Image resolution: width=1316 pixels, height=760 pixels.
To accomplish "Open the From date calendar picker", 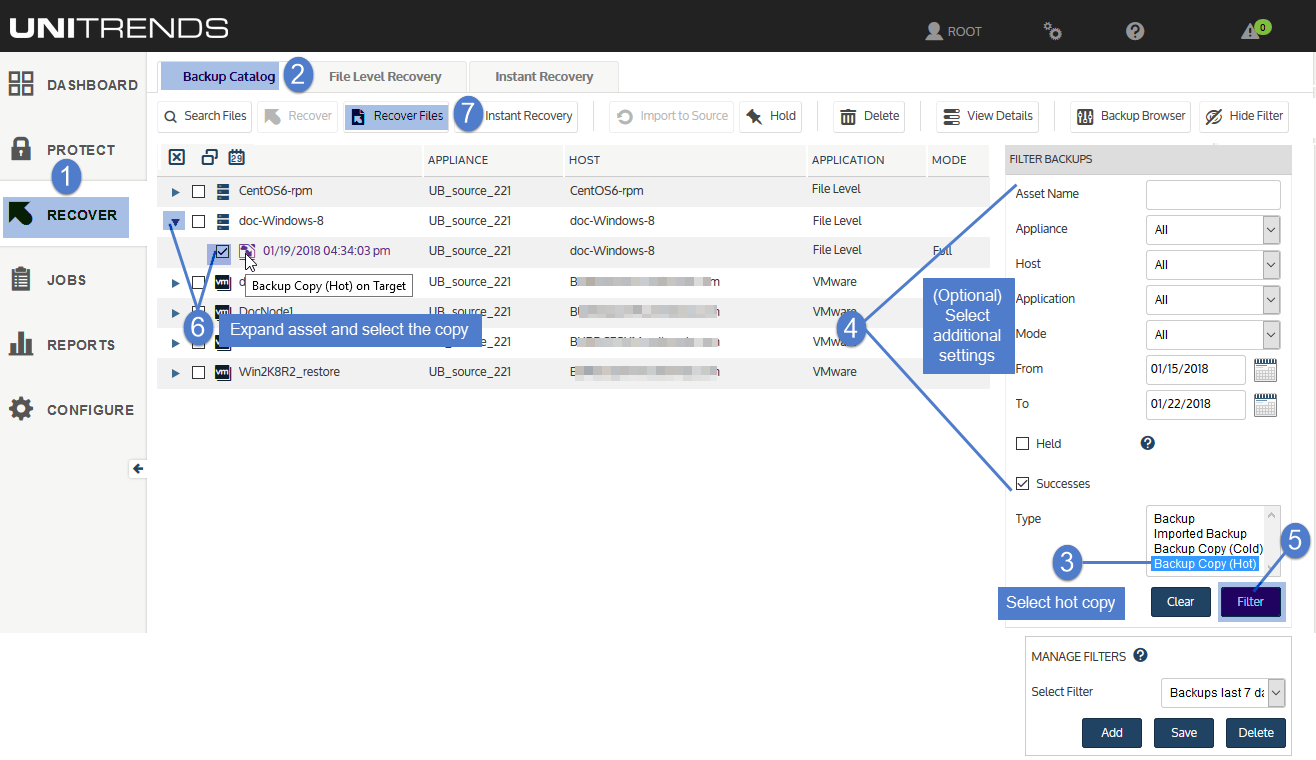I will 1266,370.
